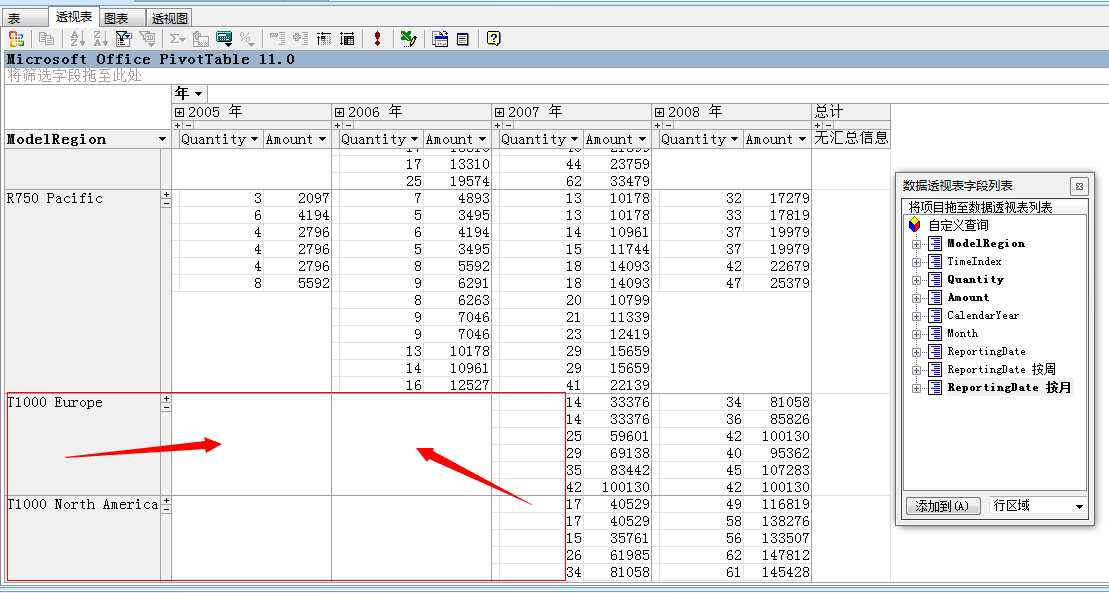Open the Help question mark icon

click(x=493, y=39)
